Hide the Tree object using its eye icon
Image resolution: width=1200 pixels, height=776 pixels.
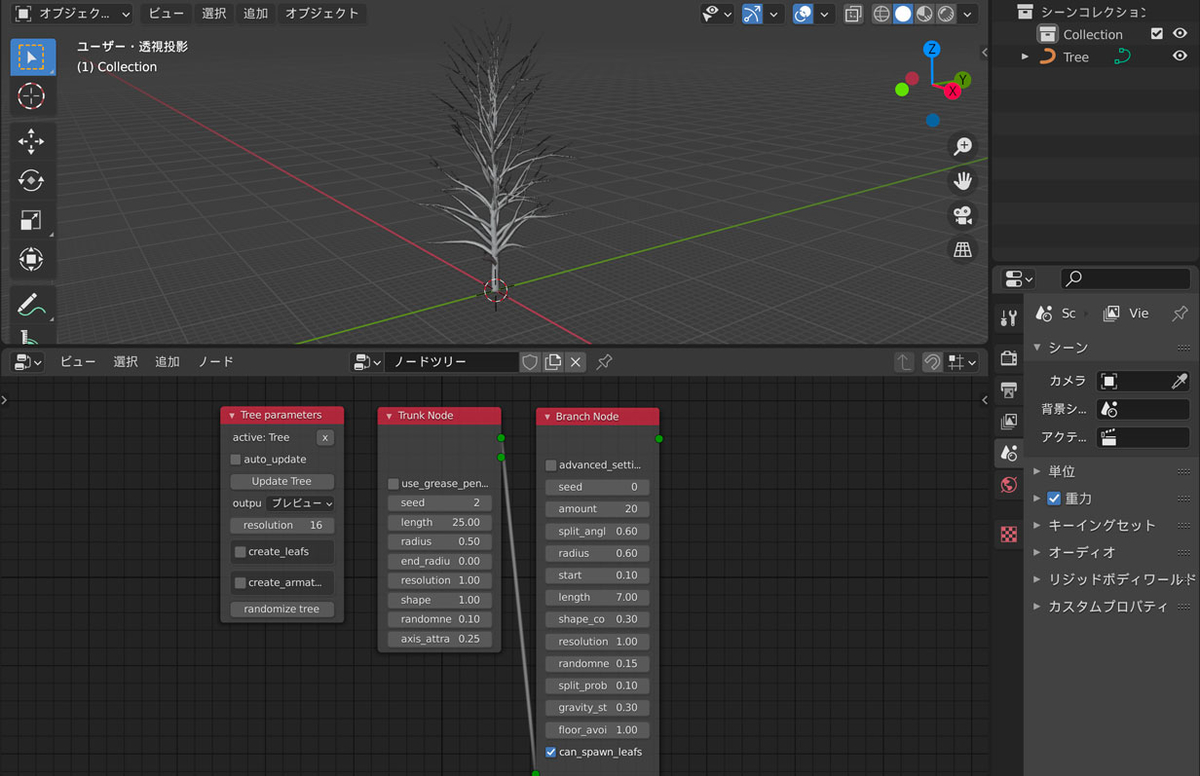pos(1180,57)
